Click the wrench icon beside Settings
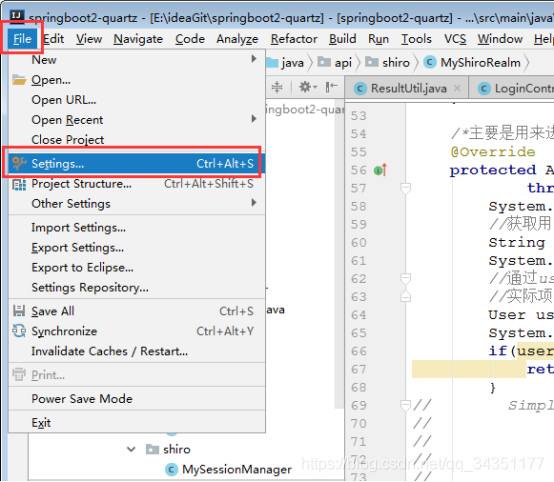The height and width of the screenshot is (482, 554). tap(19, 163)
